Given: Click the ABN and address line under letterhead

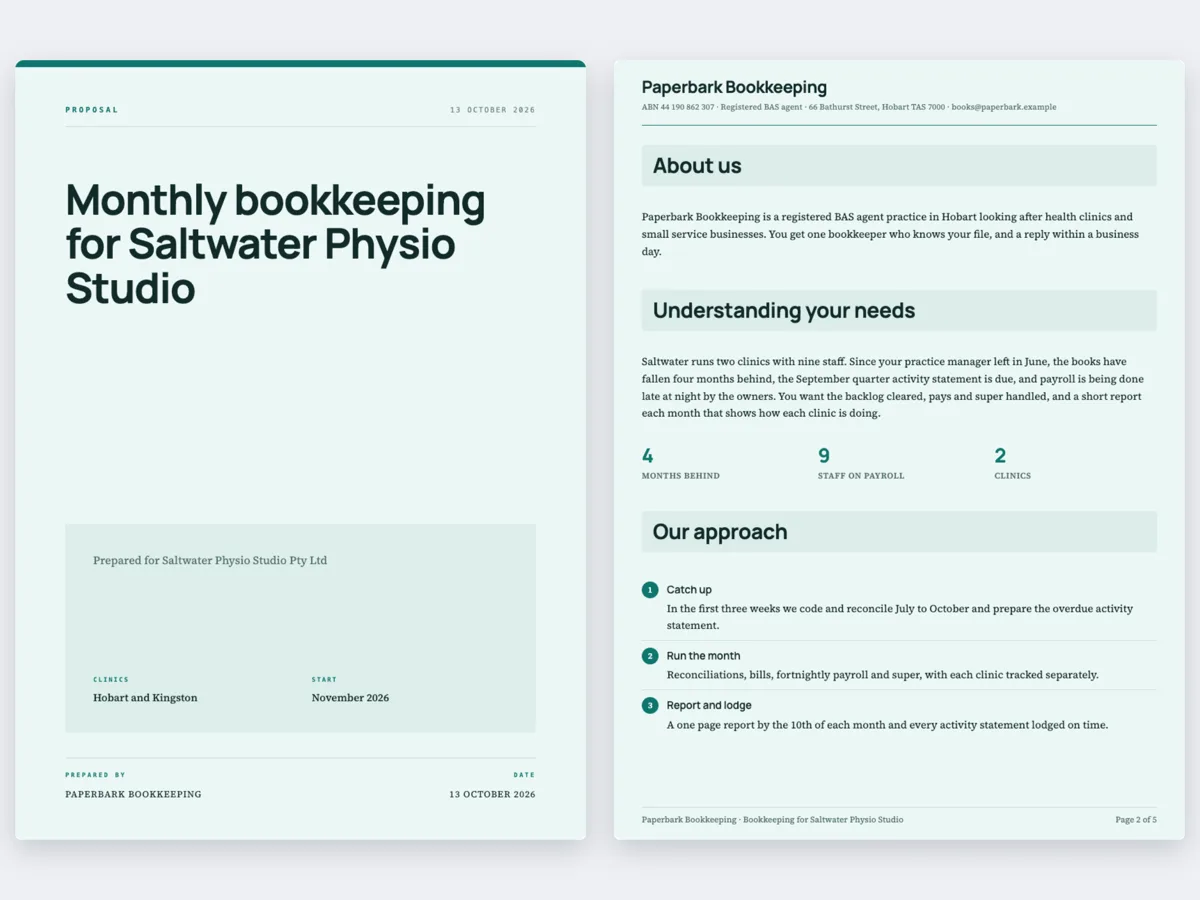Looking at the screenshot, I should [849, 107].
